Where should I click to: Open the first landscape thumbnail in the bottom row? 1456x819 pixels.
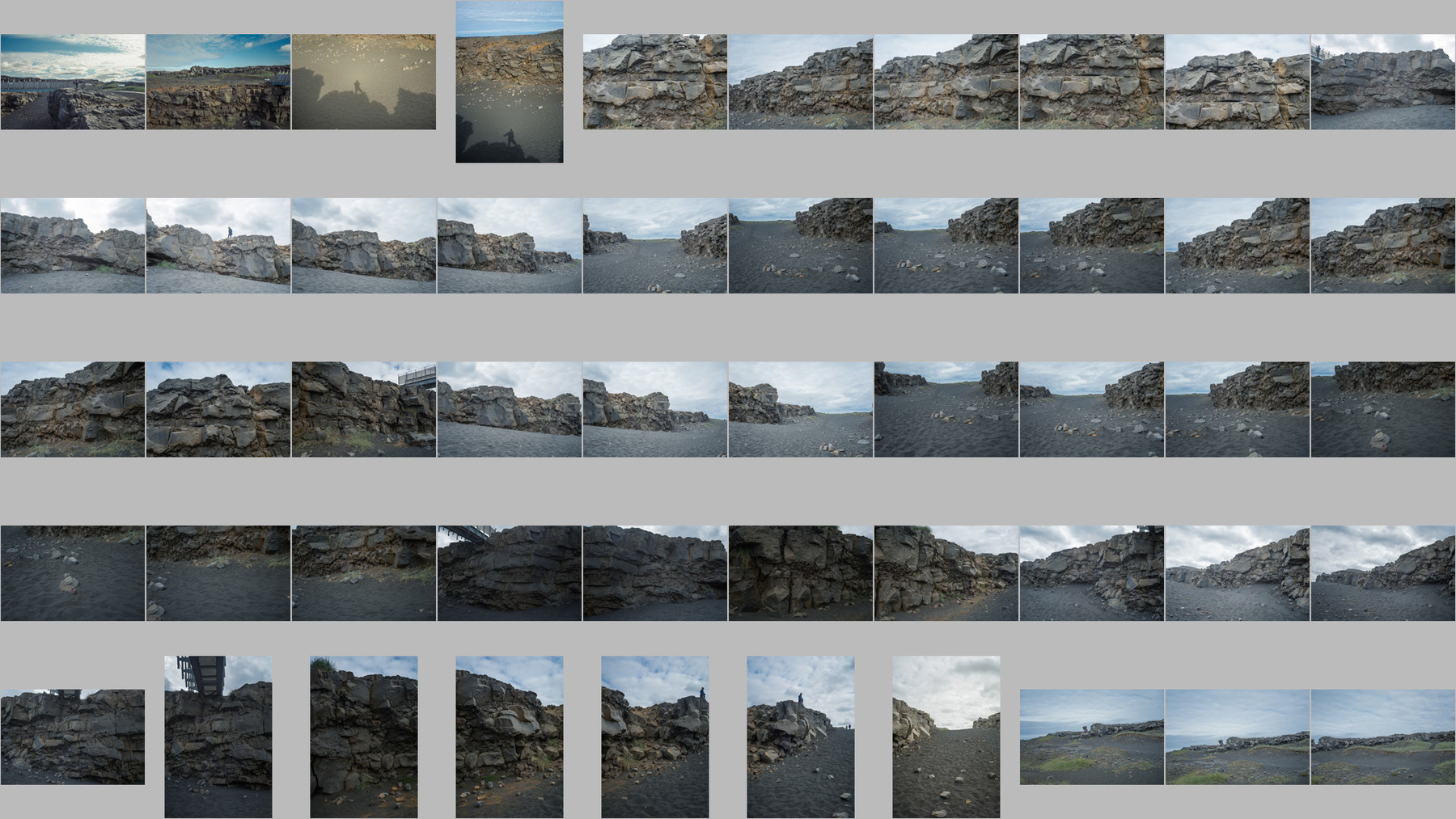click(x=73, y=737)
